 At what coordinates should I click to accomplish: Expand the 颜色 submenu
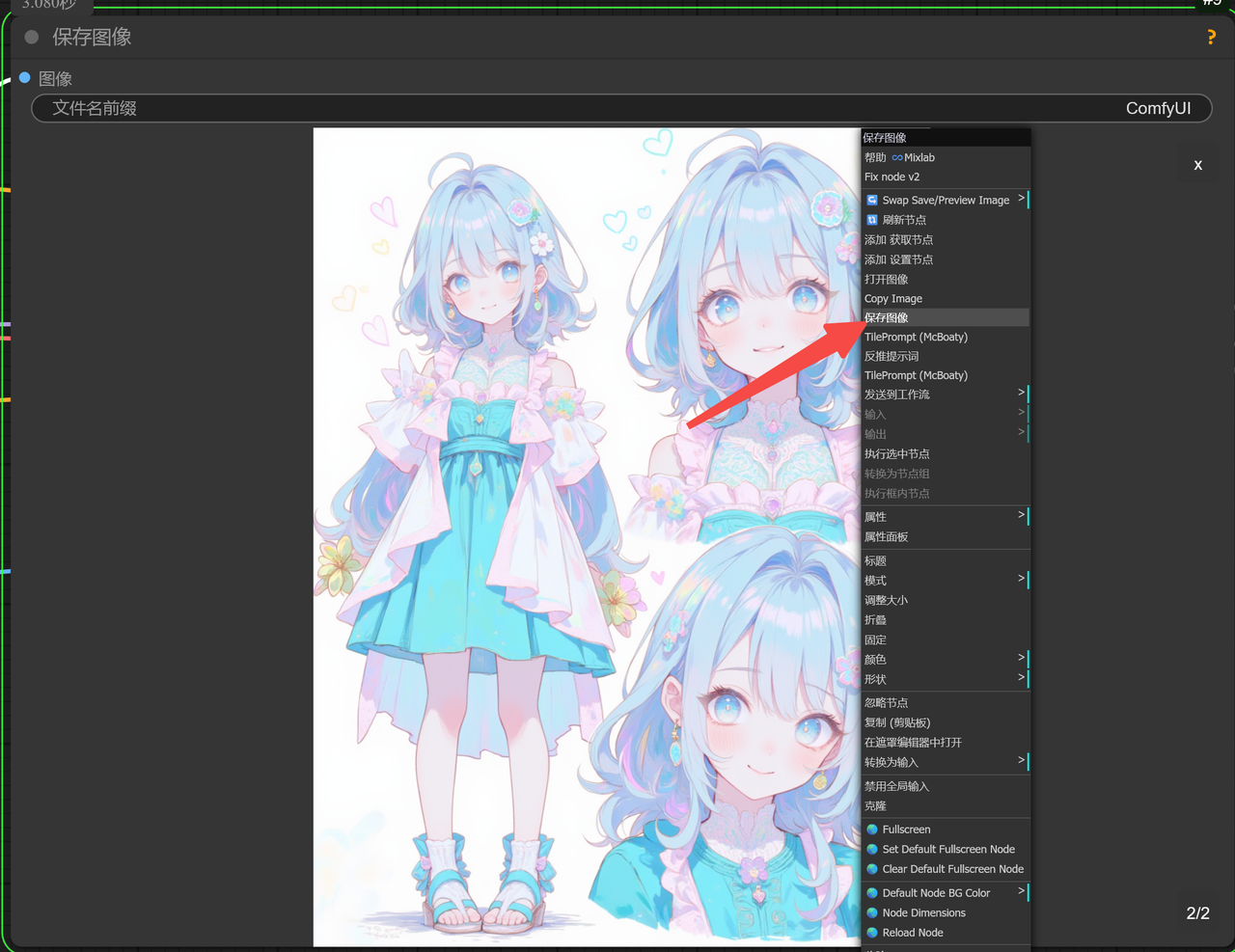tap(946, 660)
